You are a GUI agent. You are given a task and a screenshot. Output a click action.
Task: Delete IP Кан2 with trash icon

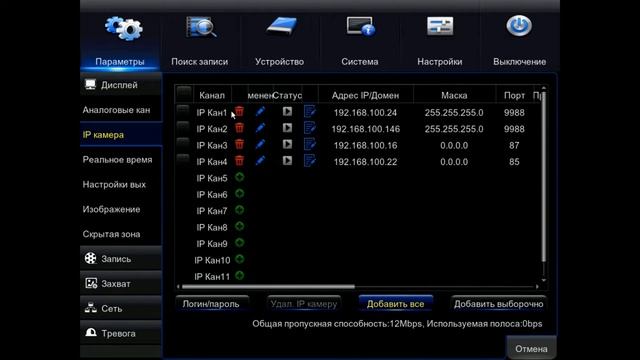point(240,128)
